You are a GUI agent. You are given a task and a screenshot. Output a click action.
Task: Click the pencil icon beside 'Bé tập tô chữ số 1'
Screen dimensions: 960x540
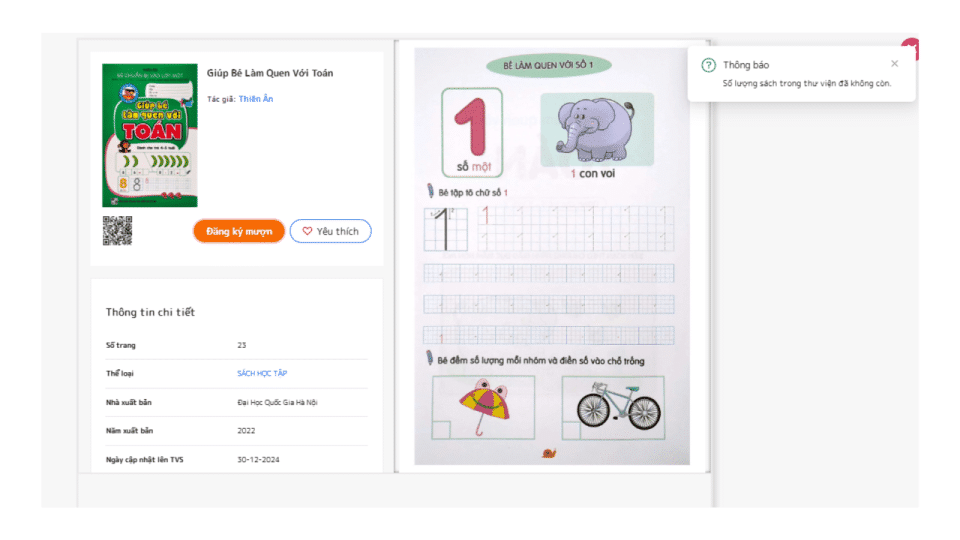click(430, 191)
